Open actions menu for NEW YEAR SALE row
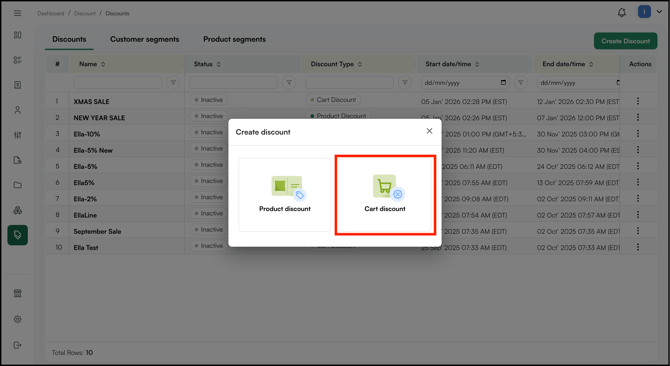This screenshot has height=366, width=670. pyautogui.click(x=638, y=117)
